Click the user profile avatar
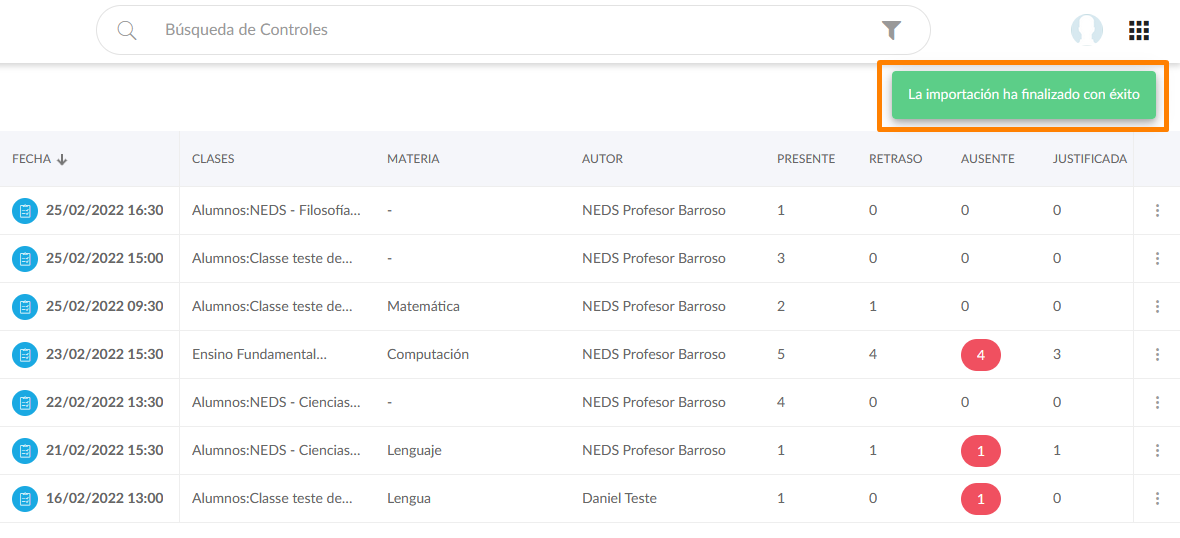1180x538 pixels. [1086, 30]
